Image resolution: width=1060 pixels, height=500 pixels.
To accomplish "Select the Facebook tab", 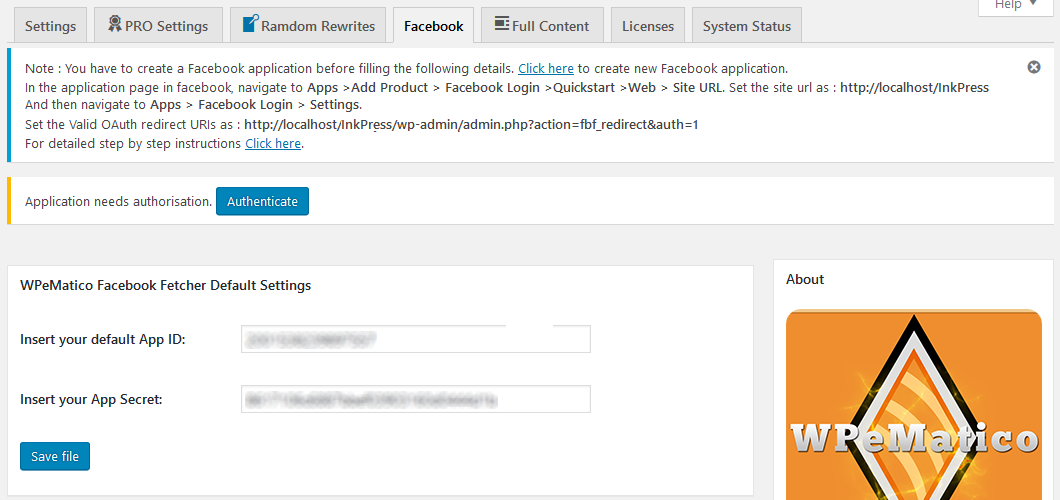I will (x=433, y=26).
